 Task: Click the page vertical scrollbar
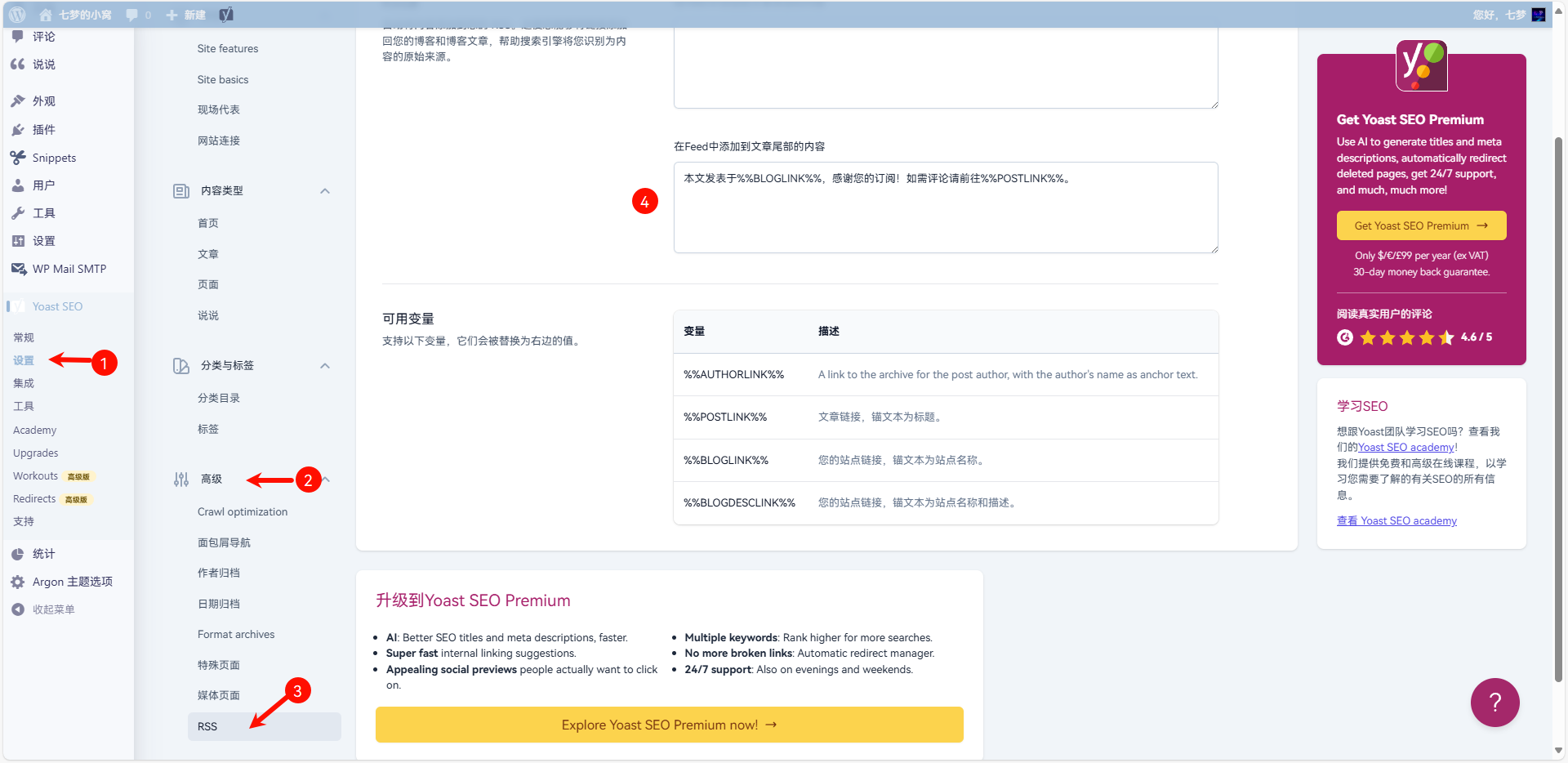(x=1558, y=408)
